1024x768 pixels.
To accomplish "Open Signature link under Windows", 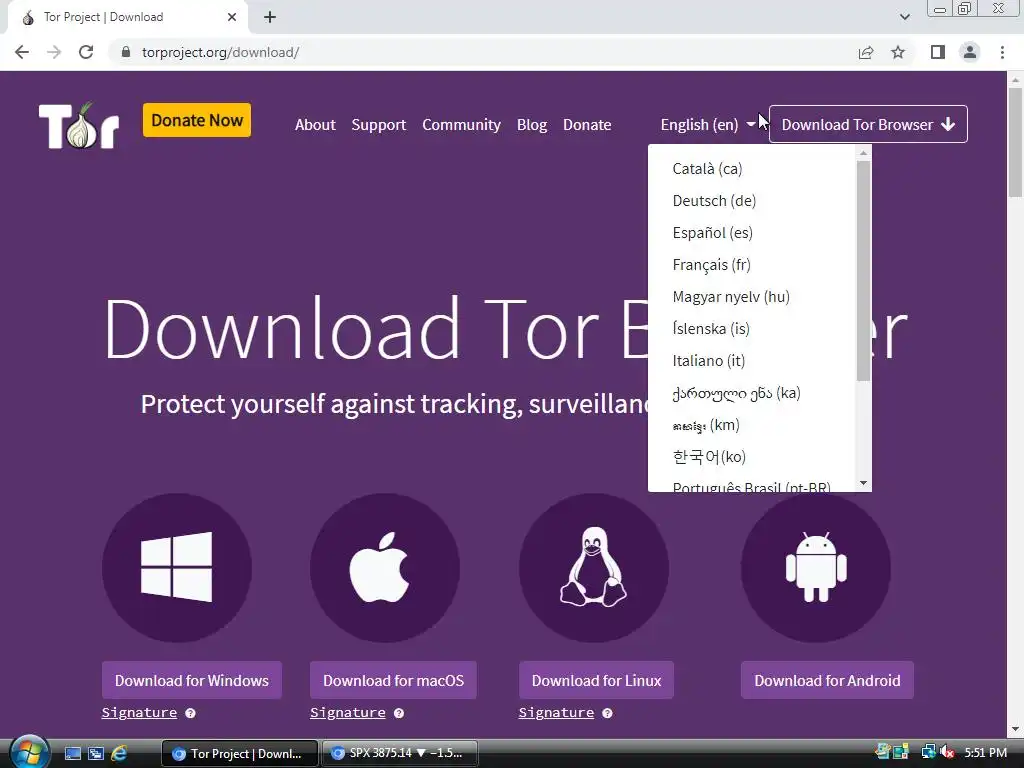I will [139, 712].
